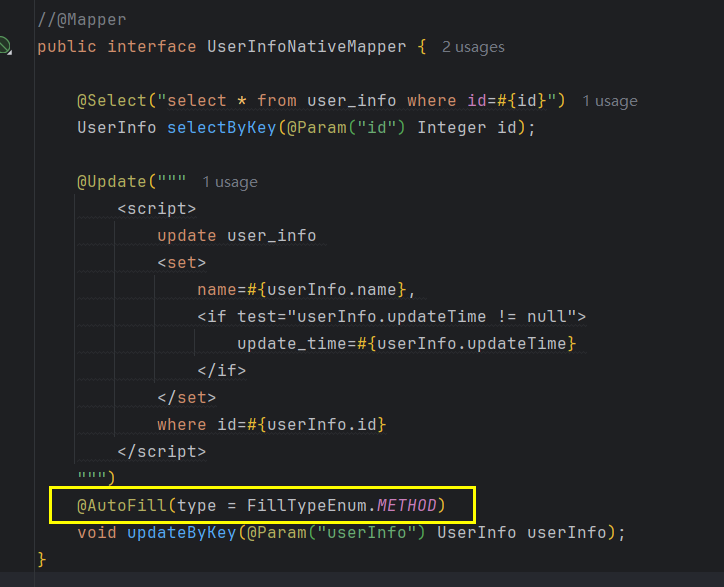Click the closing brace of the interface

(42, 559)
